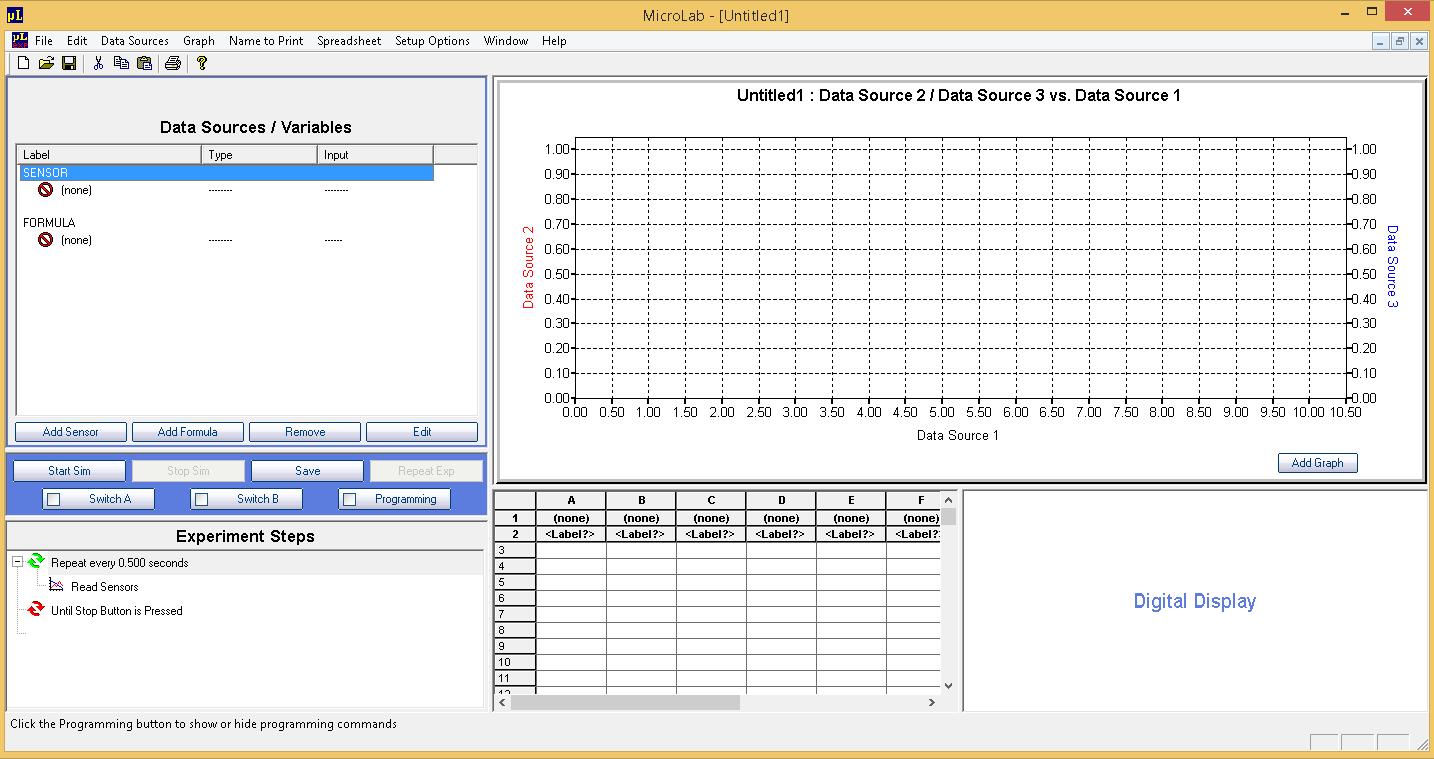Select the FORMULA row label

click(x=49, y=223)
